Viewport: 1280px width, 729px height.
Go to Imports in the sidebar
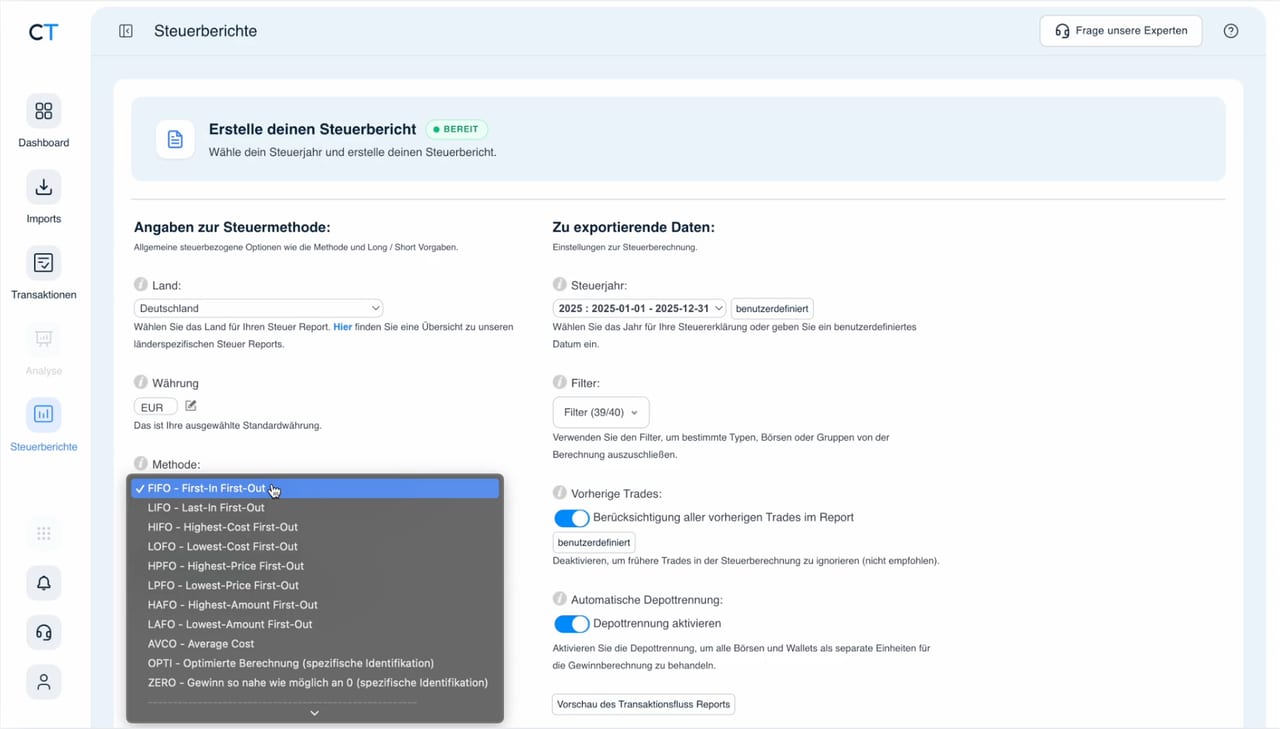point(44,187)
